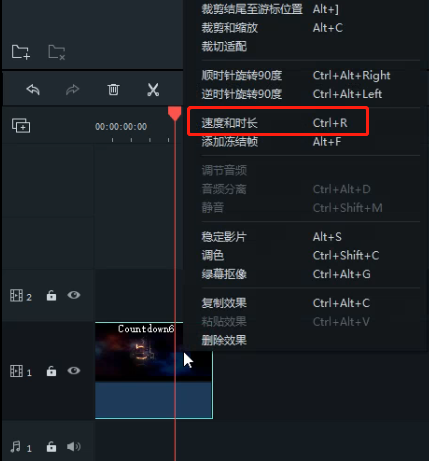This screenshot has width=429, height=461.
Task: Click the add track icon
Action: pyautogui.click(x=21, y=126)
